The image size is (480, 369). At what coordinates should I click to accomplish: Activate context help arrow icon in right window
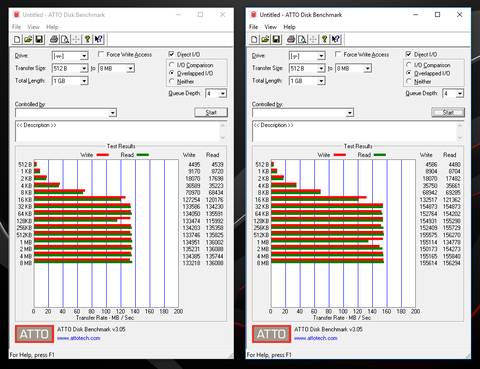[x=335, y=40]
